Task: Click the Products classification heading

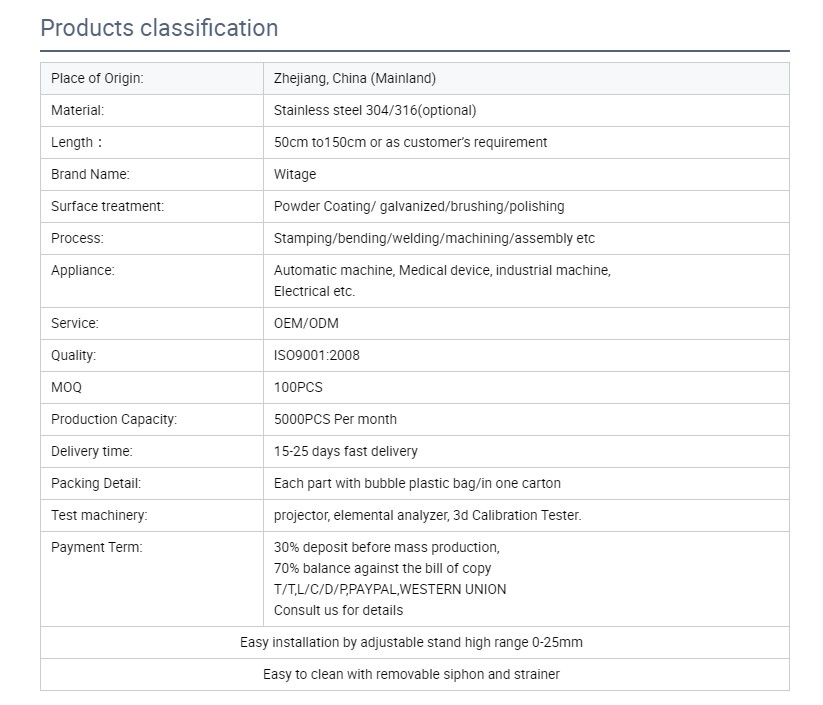Action: tap(159, 28)
